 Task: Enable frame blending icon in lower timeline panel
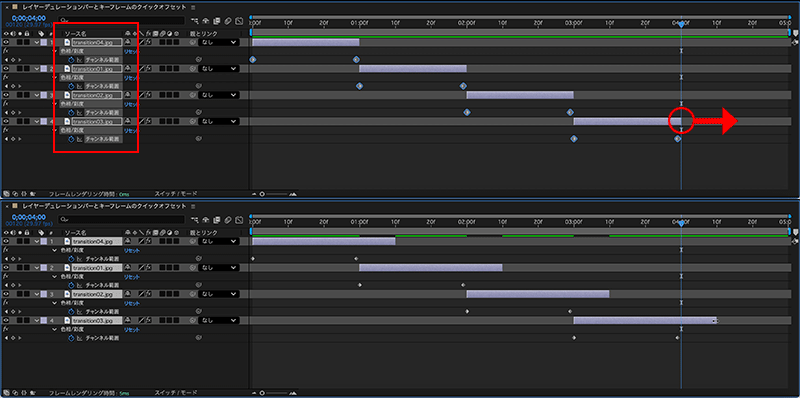217,219
